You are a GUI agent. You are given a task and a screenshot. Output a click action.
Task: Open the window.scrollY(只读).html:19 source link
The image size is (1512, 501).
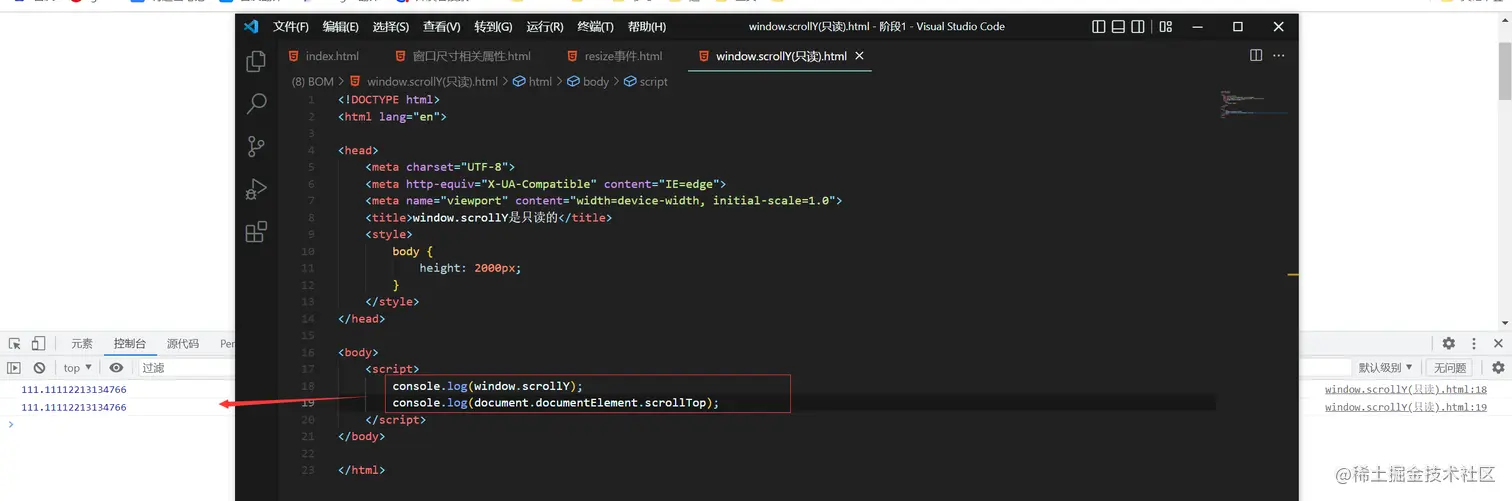click(x=1405, y=407)
